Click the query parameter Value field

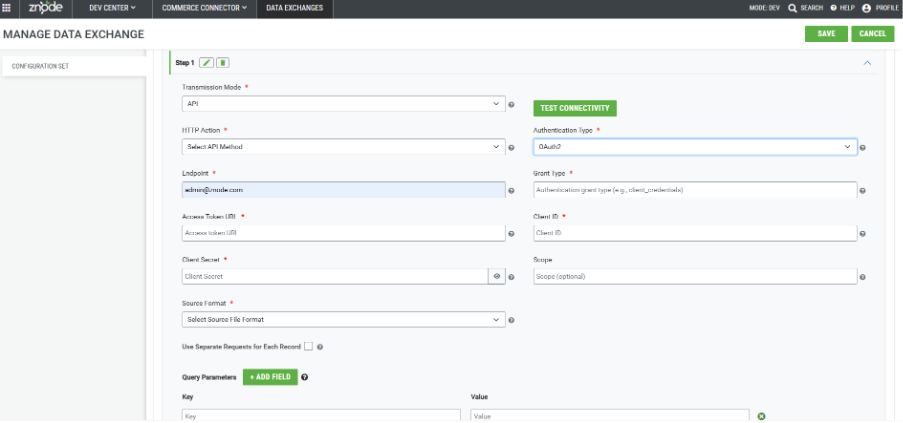(x=610, y=416)
